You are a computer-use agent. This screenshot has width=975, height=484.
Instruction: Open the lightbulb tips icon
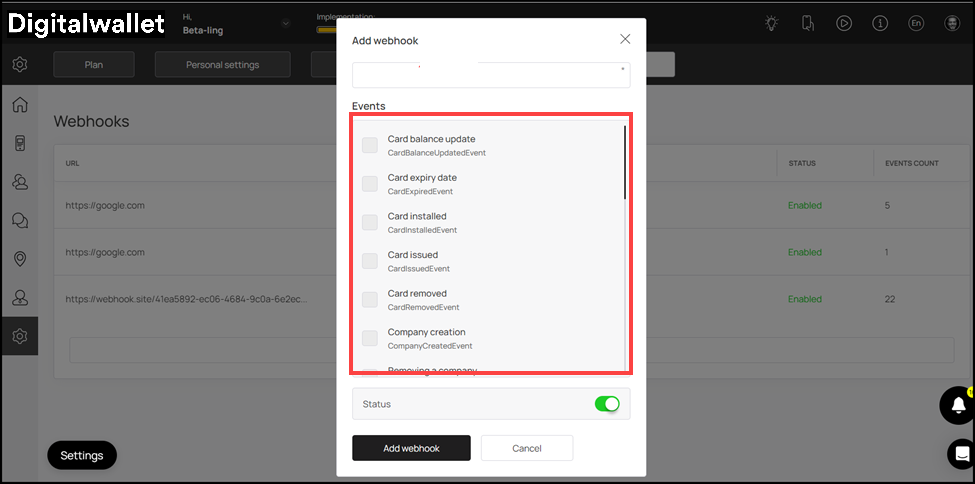pyautogui.click(x=772, y=24)
